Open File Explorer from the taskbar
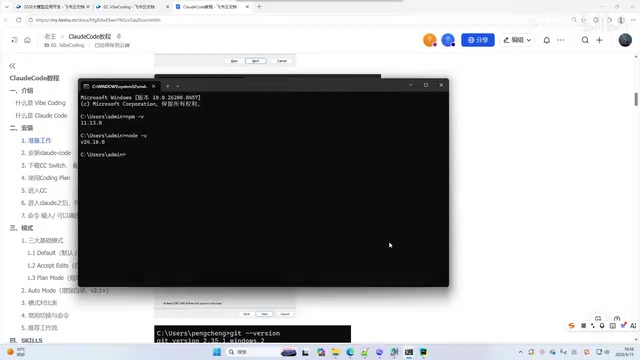This screenshot has width=640, height=360. pyautogui.click(x=336, y=352)
